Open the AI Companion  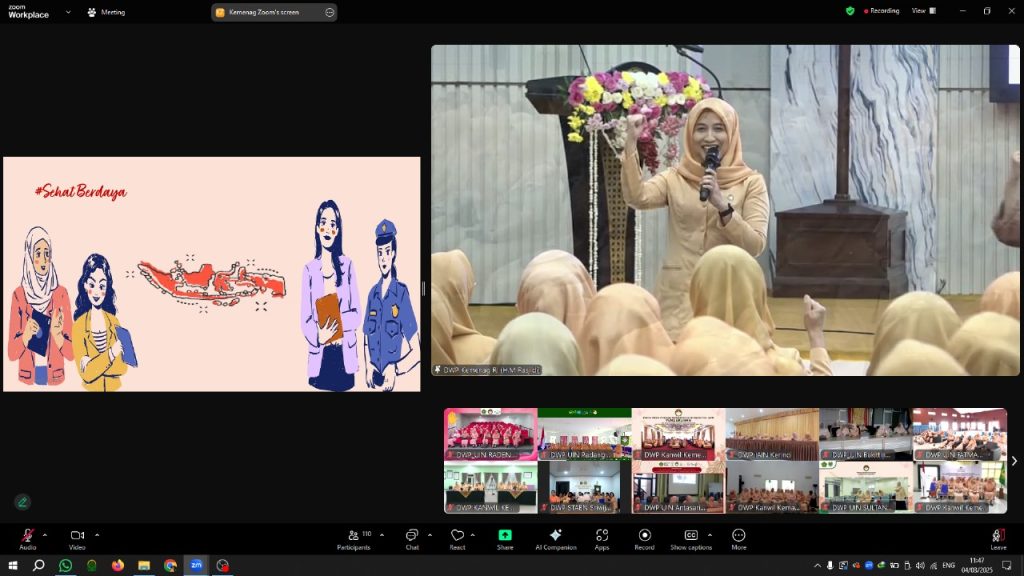click(x=555, y=537)
